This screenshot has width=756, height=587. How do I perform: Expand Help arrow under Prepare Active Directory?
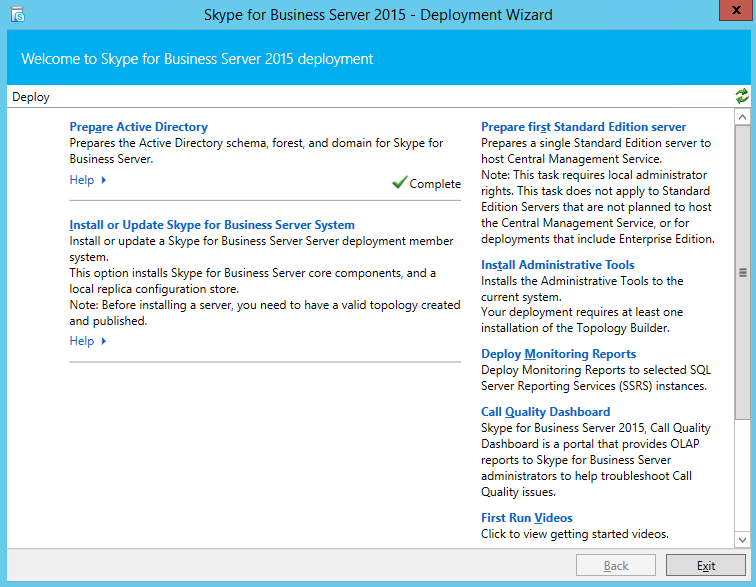pyautogui.click(x=104, y=180)
